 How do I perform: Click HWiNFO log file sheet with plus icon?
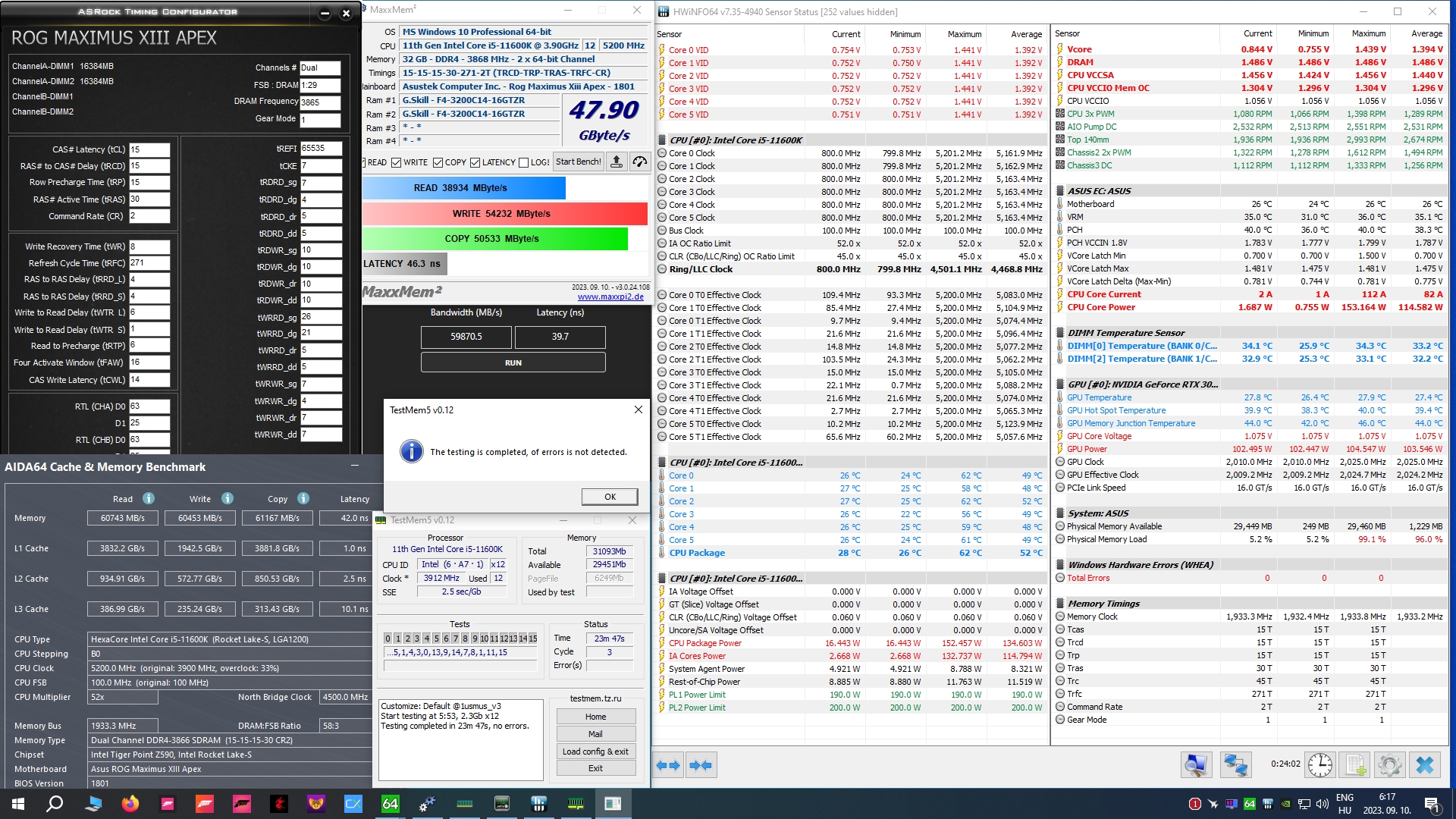click(x=1355, y=765)
